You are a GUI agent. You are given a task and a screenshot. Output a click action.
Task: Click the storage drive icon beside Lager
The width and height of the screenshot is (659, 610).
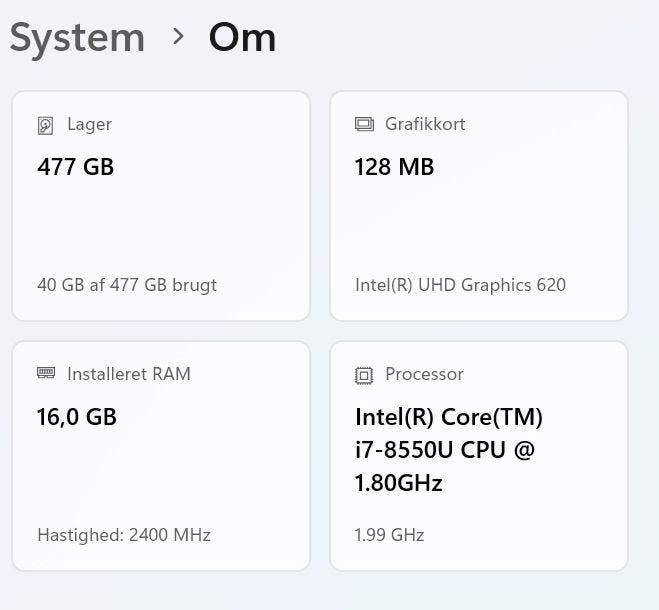[46, 125]
